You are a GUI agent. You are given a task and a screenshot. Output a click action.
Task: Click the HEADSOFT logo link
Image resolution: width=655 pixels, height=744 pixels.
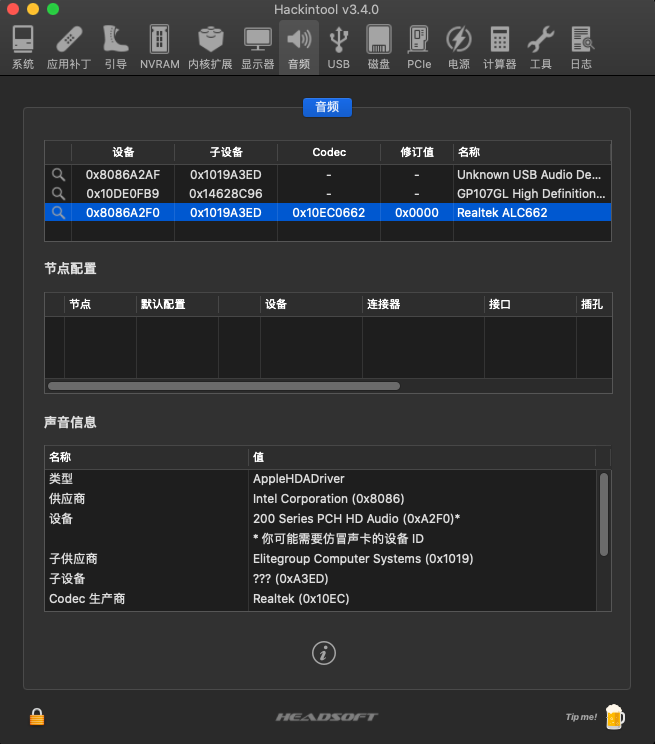327,717
